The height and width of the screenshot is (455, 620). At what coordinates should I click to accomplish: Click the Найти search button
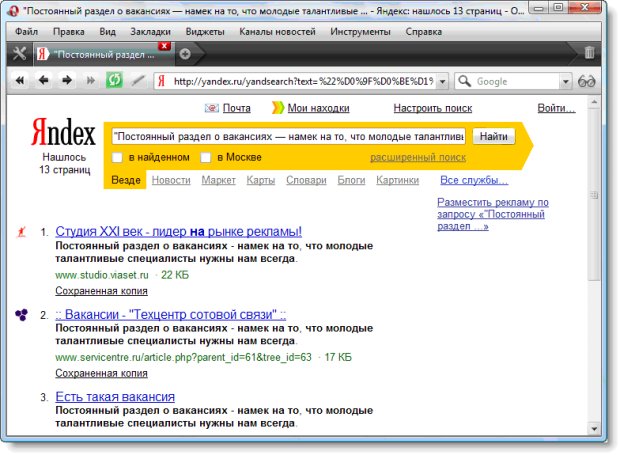[x=494, y=136]
